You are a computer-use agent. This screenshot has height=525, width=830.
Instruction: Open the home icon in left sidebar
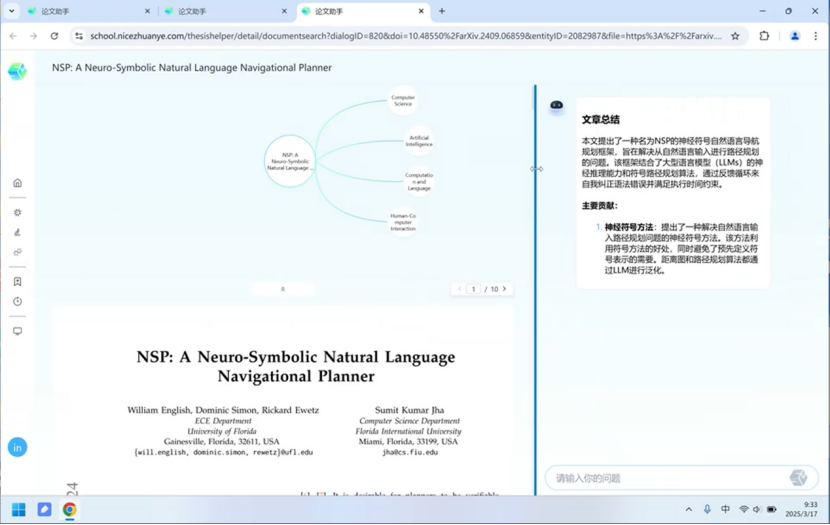(x=17, y=183)
